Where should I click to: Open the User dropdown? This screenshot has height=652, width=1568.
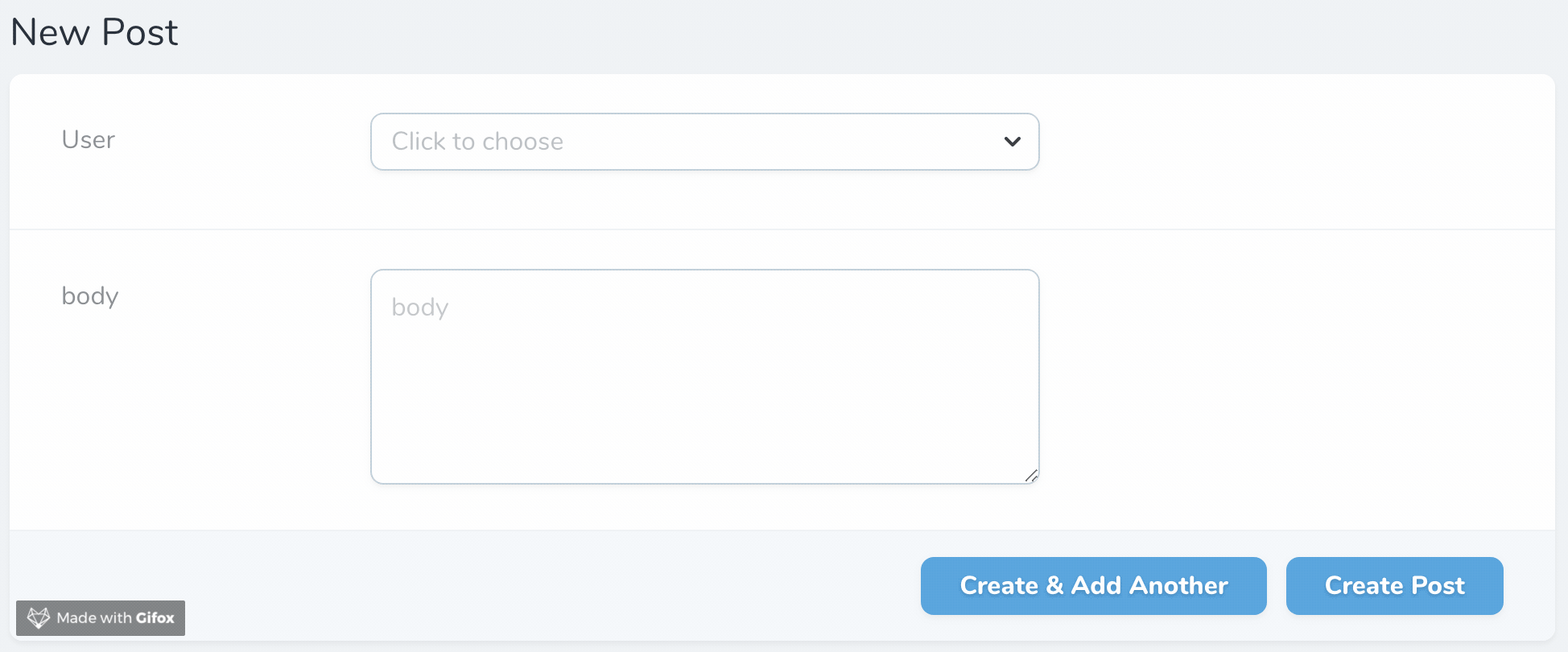[704, 142]
